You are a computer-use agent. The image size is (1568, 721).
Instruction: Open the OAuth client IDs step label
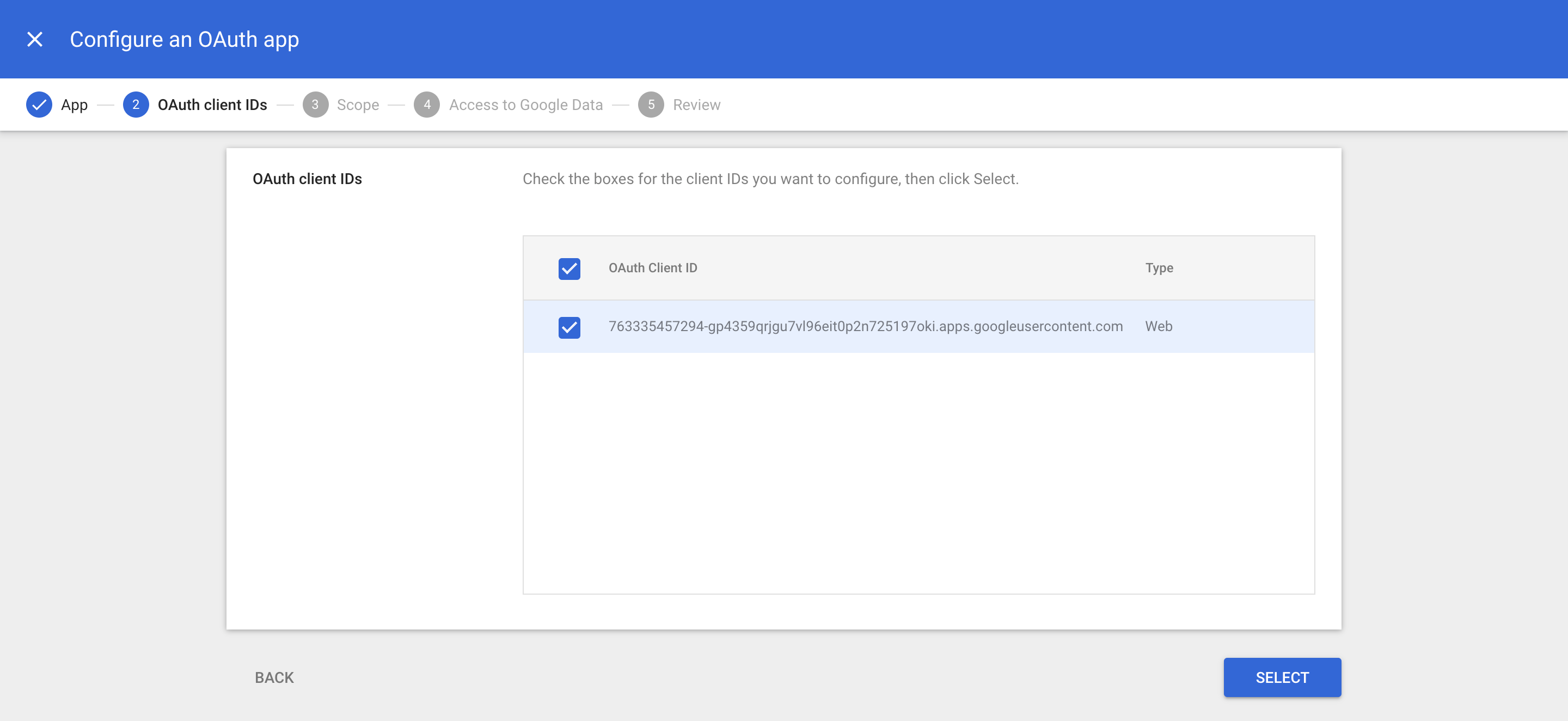212,105
